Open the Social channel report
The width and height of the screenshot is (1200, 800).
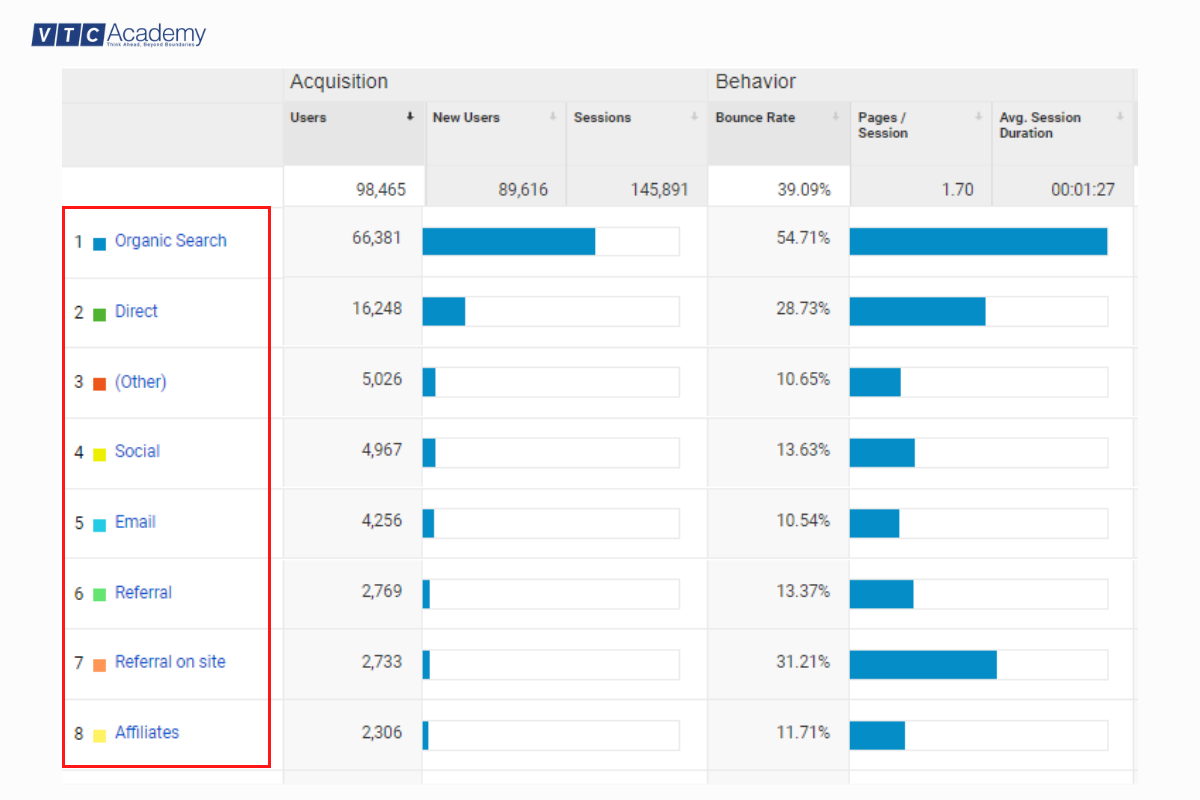click(136, 451)
